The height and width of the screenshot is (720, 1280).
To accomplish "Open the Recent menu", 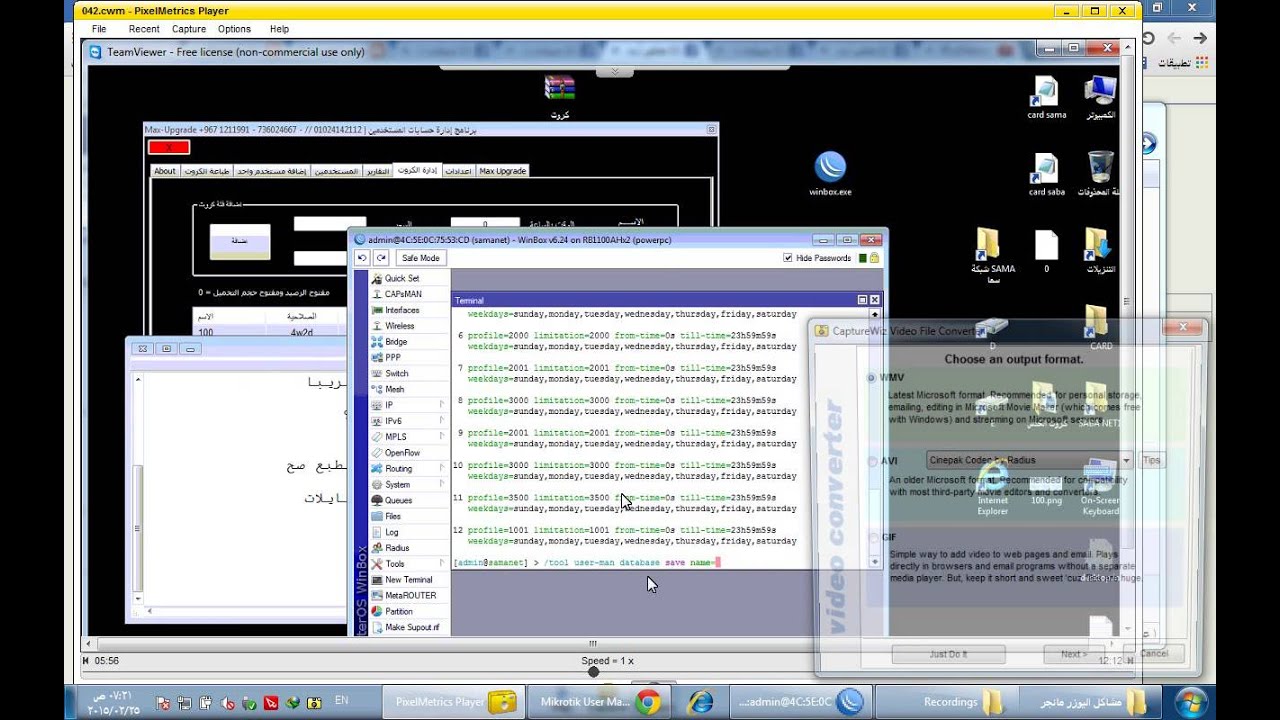I will (144, 29).
